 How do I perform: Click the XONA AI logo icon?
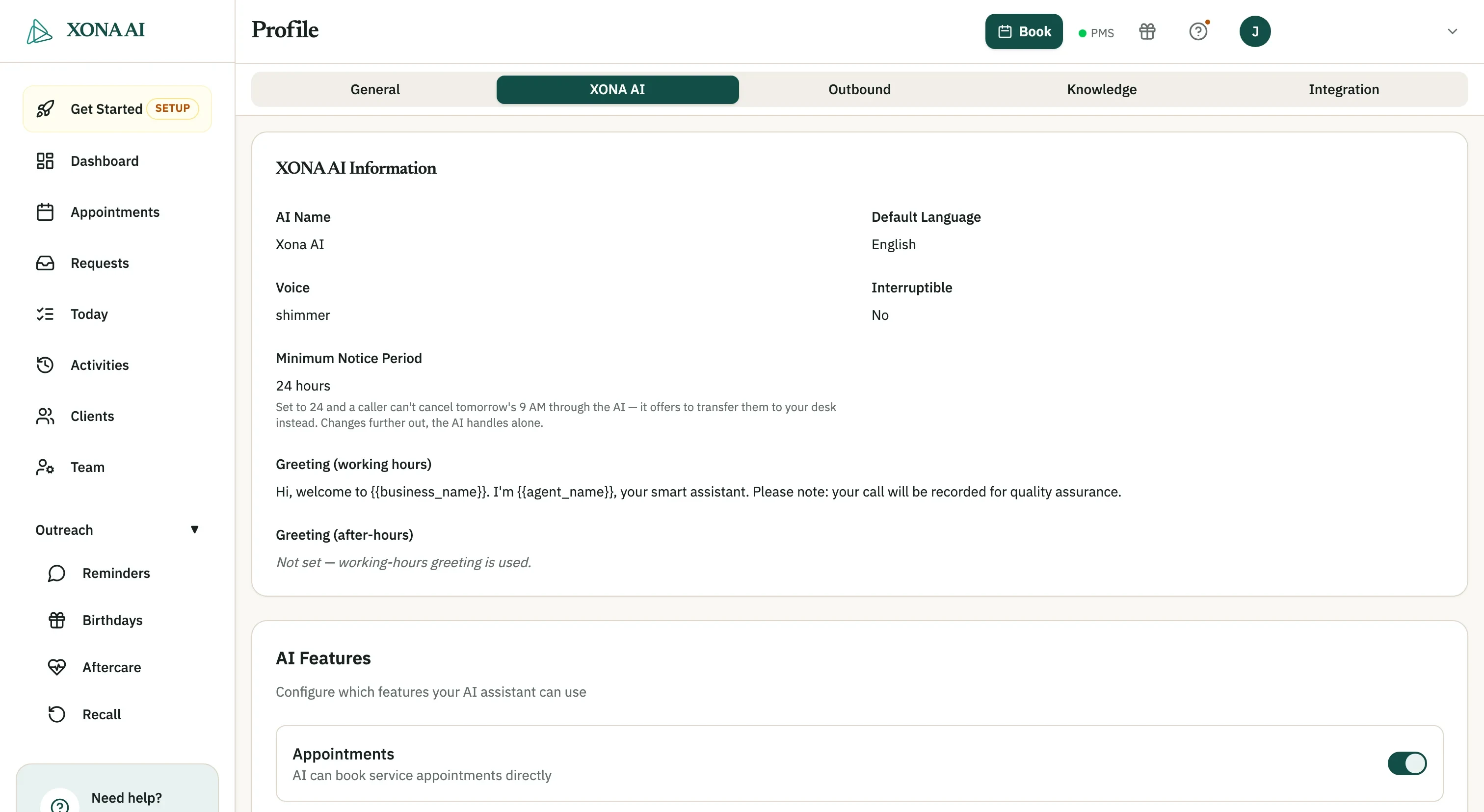[39, 31]
